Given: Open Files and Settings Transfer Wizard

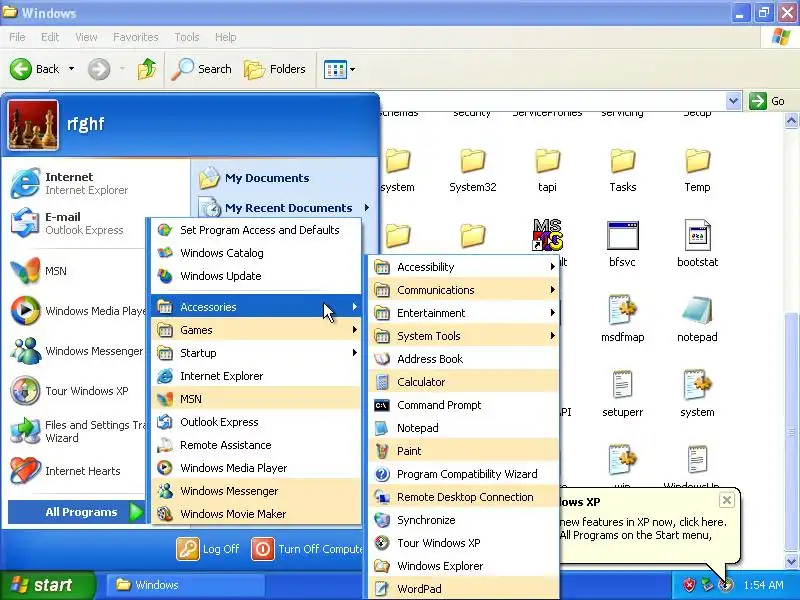Looking at the screenshot, I should [77, 431].
